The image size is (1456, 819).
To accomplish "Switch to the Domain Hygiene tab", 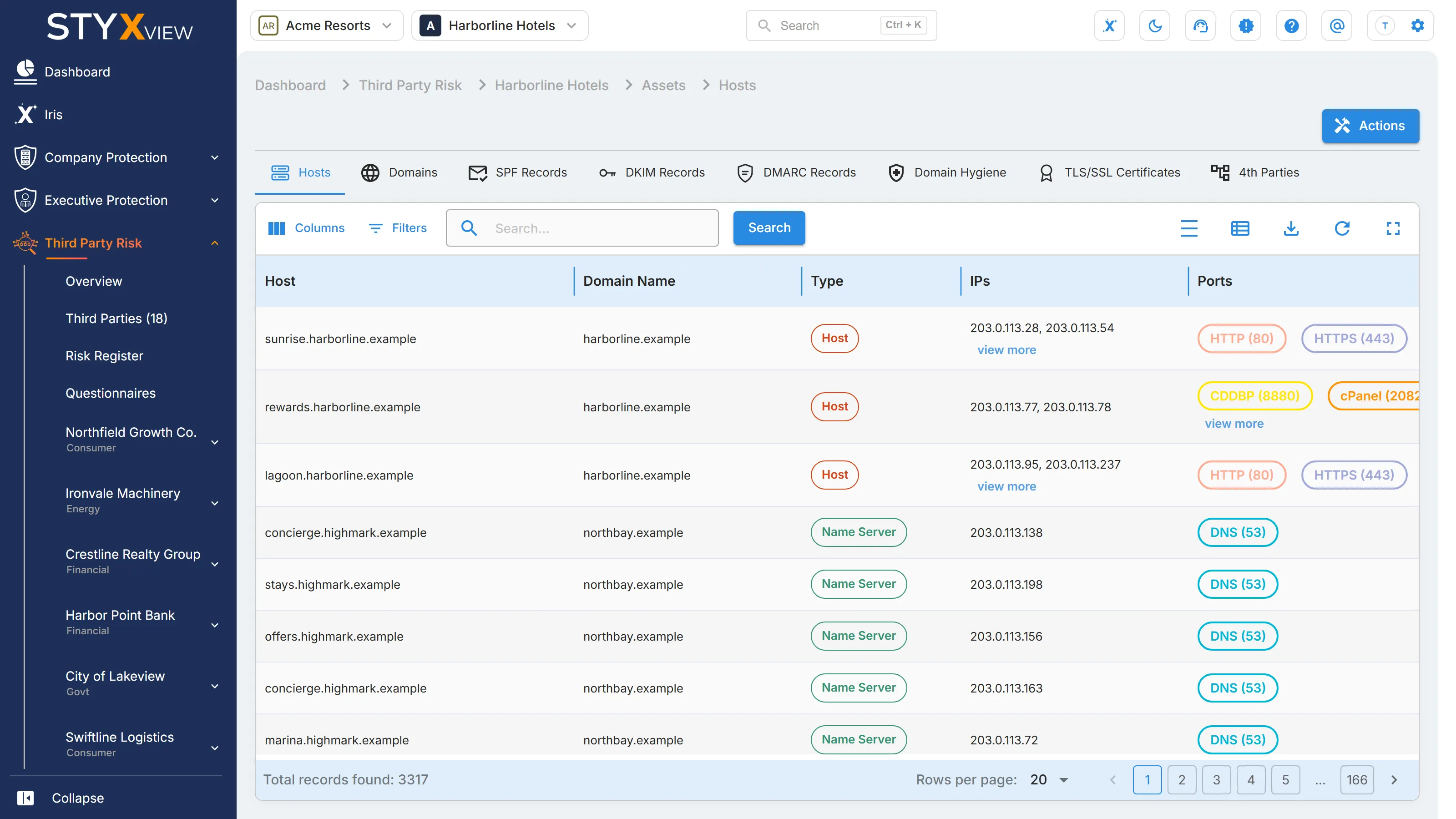I will click(x=947, y=172).
